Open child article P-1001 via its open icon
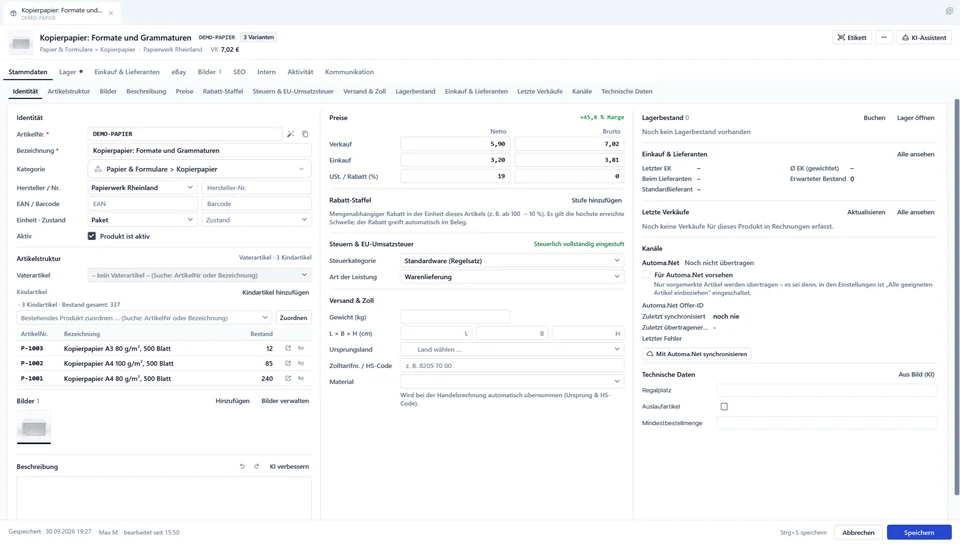Viewport: 960px width, 544px height. click(288, 378)
